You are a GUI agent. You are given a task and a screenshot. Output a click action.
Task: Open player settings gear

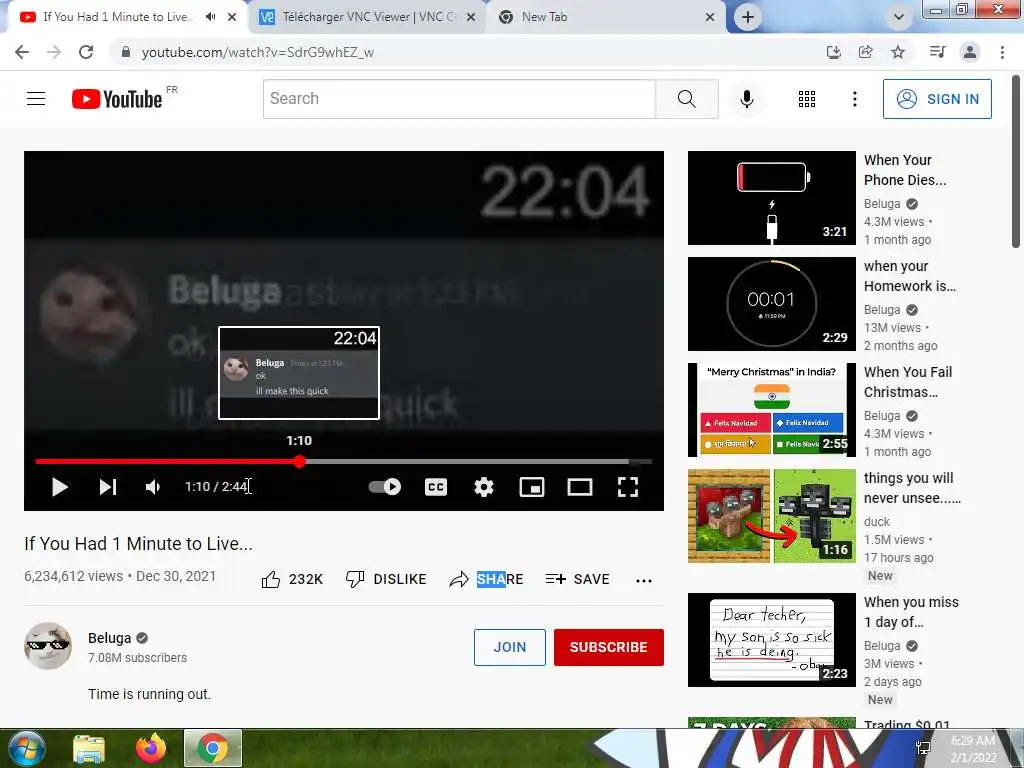(483, 487)
